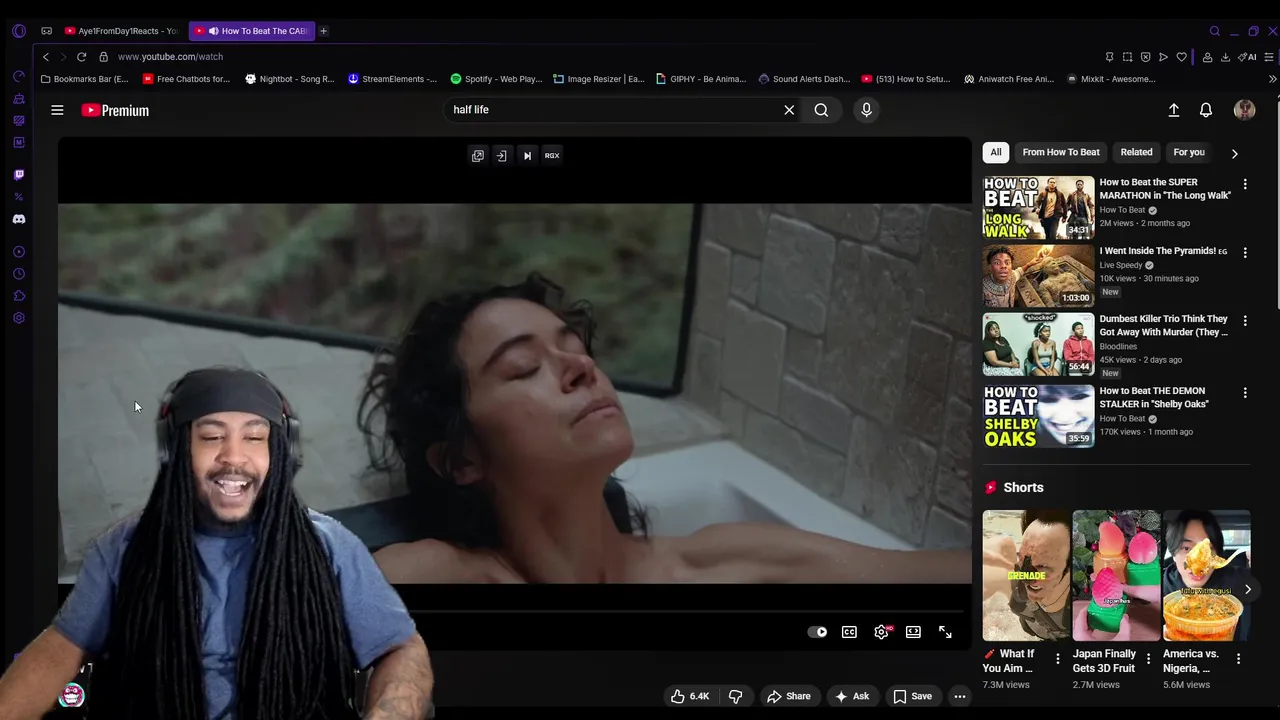Screen dimensions: 1280x720
Task: Open options for Shelby Oaks video
Action: [x=1245, y=393]
